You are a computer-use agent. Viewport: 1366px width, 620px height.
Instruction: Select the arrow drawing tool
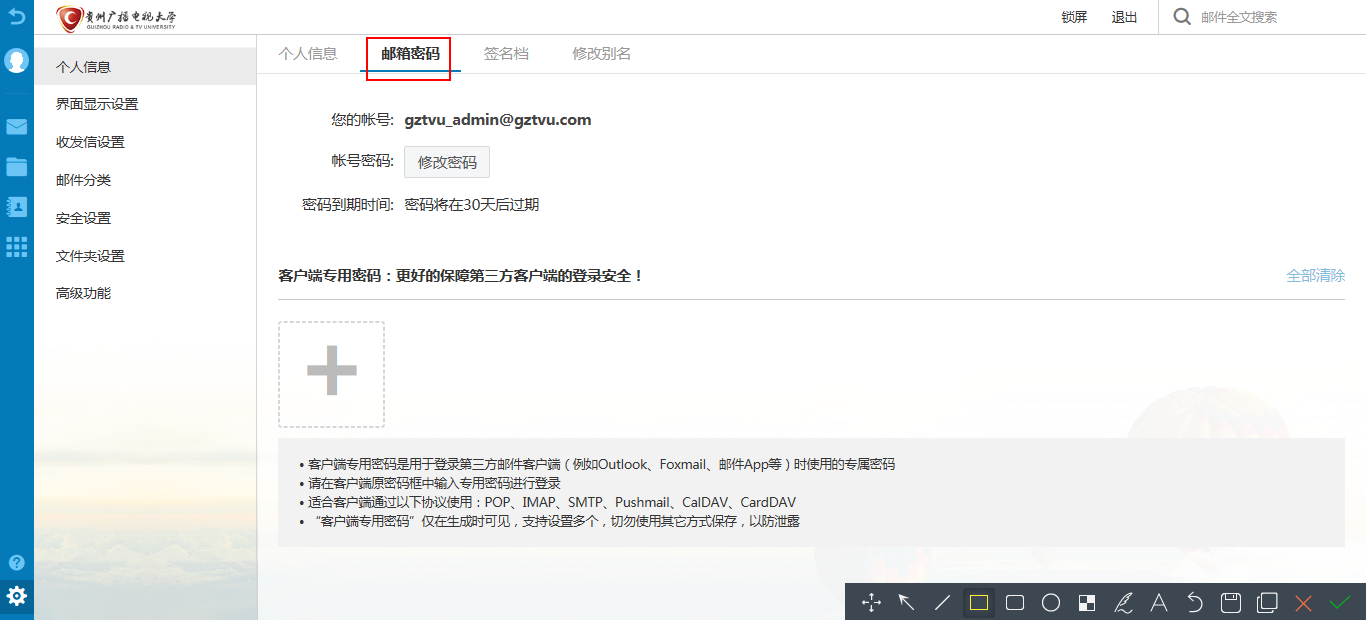click(906, 602)
